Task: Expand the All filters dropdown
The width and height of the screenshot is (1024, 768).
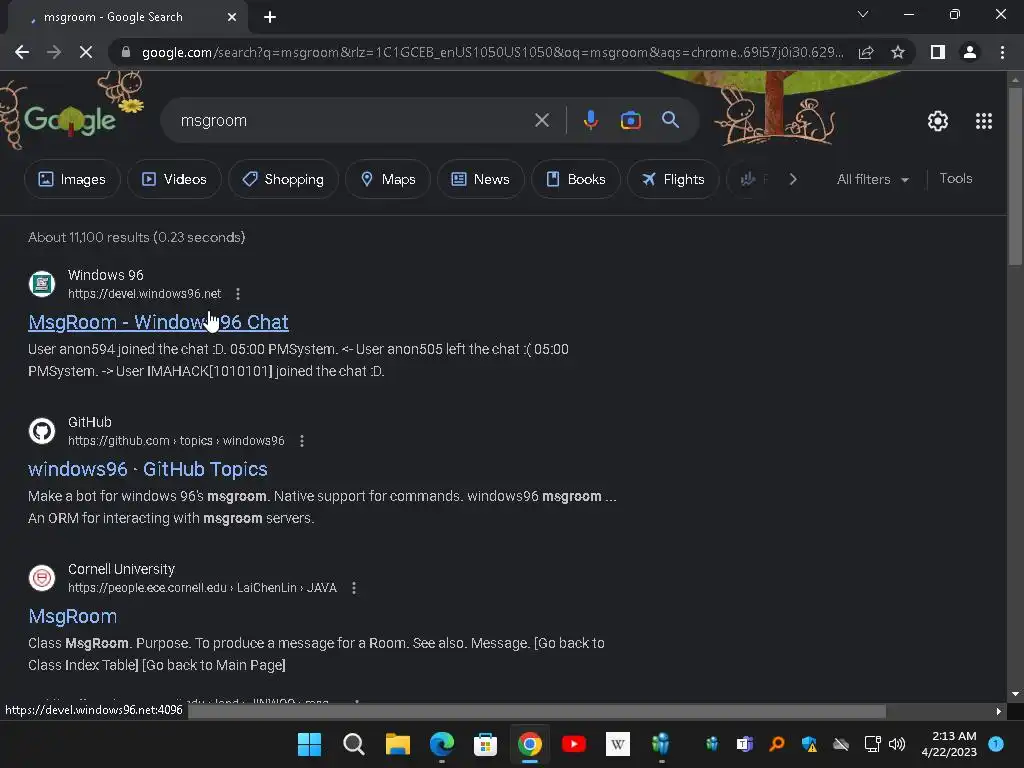Action: tap(872, 179)
